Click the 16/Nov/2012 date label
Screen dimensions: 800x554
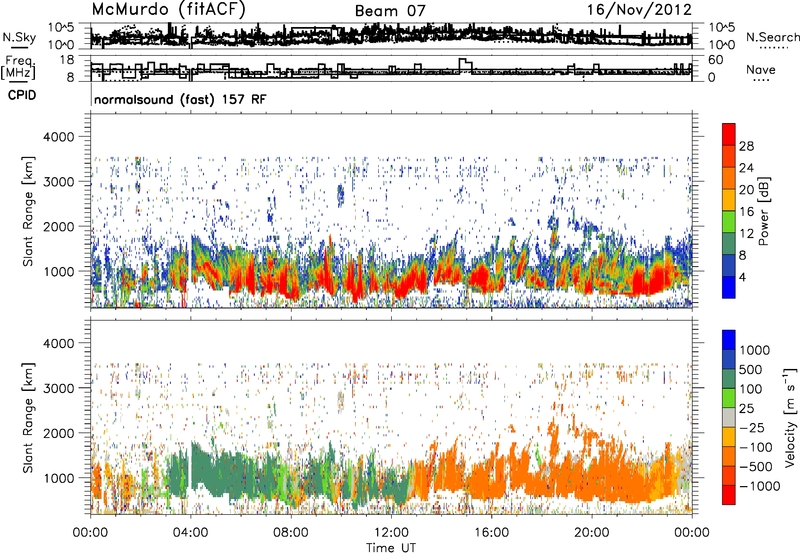coord(639,10)
